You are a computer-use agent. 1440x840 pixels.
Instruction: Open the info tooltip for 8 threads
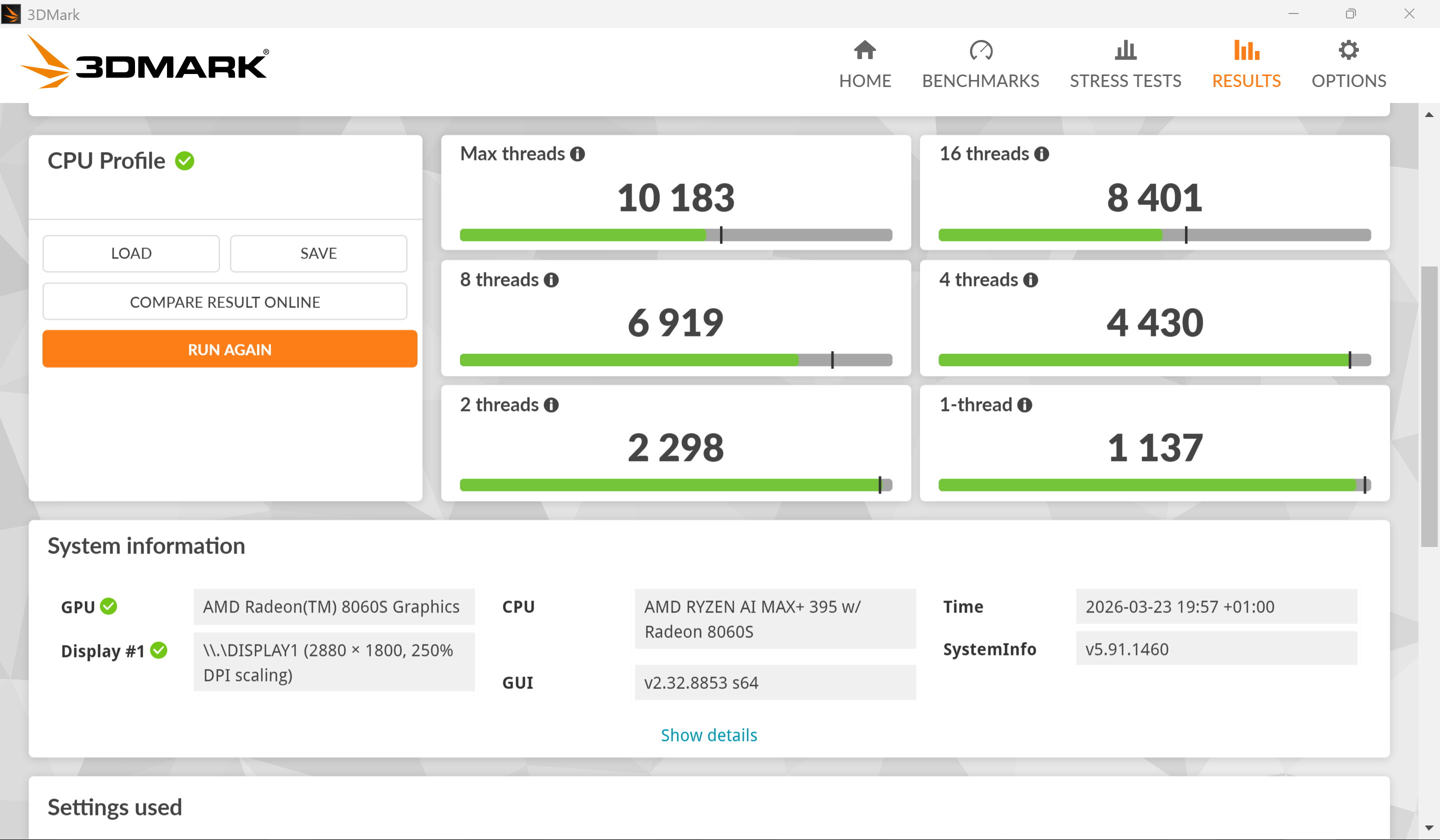pos(551,280)
